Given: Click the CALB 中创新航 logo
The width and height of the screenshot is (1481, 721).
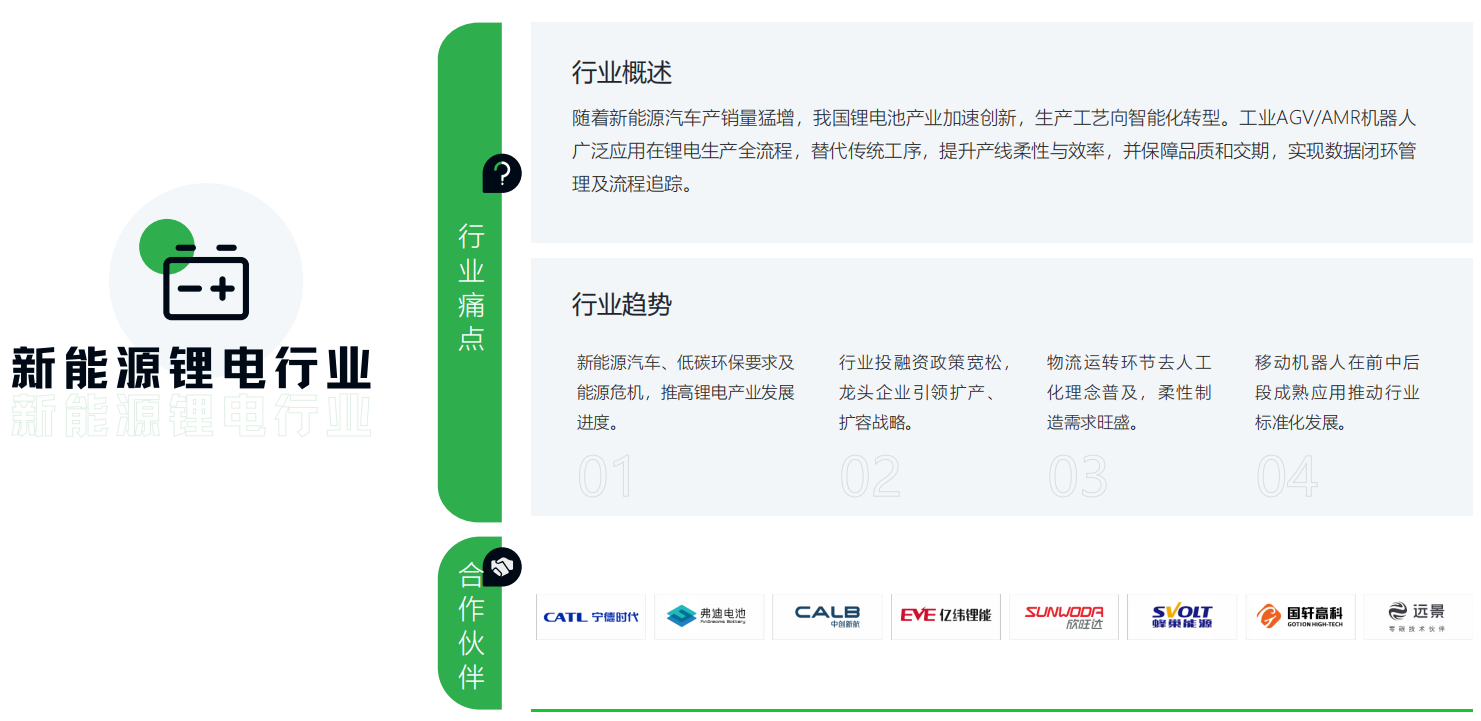Looking at the screenshot, I should tap(827, 616).
